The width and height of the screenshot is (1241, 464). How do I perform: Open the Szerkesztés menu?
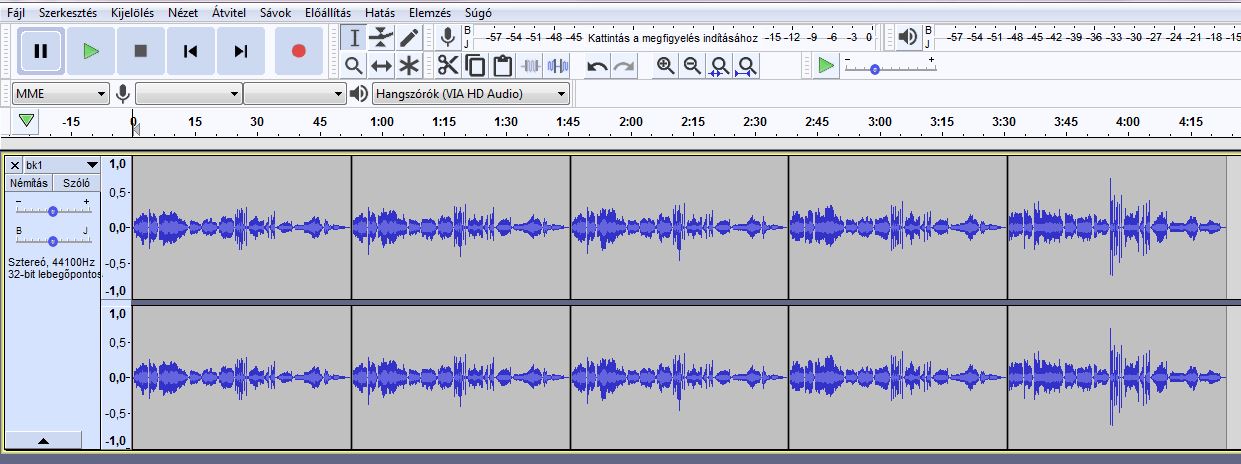point(68,14)
